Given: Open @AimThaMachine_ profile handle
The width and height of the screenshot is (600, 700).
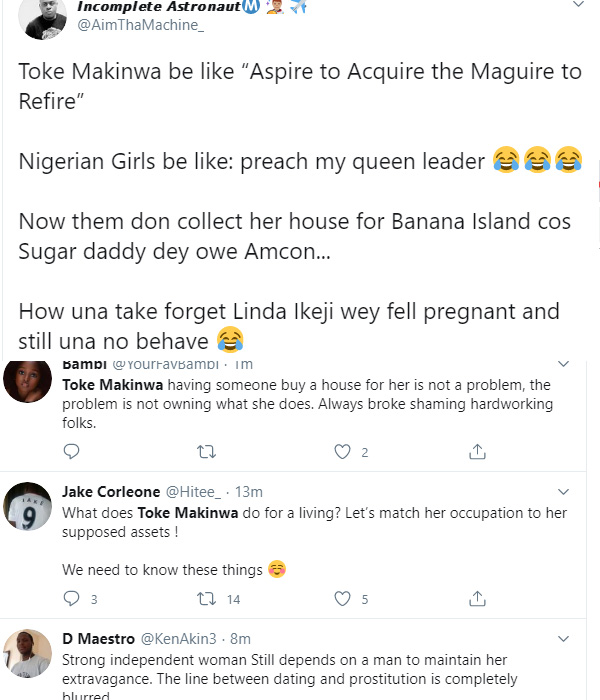Looking at the screenshot, I should pos(141,25).
